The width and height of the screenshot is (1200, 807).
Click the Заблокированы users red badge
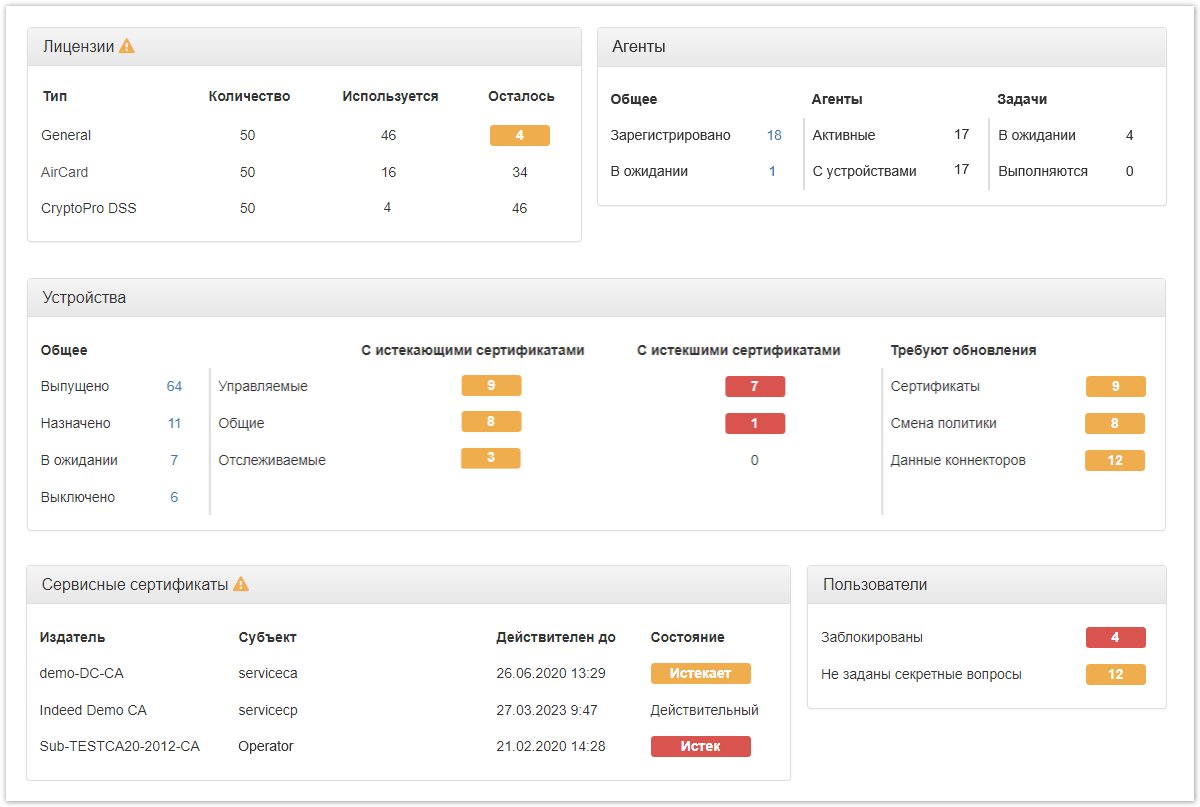1115,637
